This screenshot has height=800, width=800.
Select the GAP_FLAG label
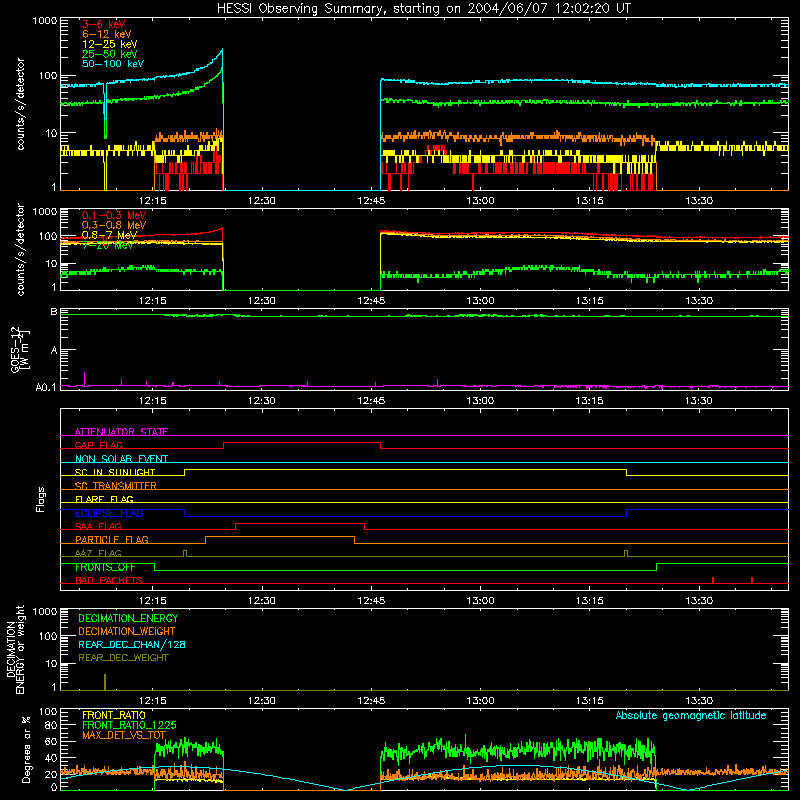(98, 445)
